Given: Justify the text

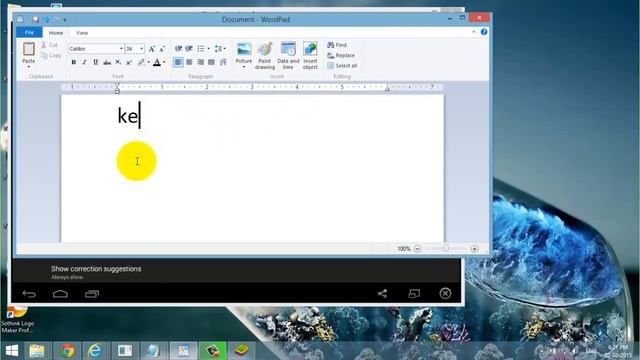Looking at the screenshot, I should (211, 62).
